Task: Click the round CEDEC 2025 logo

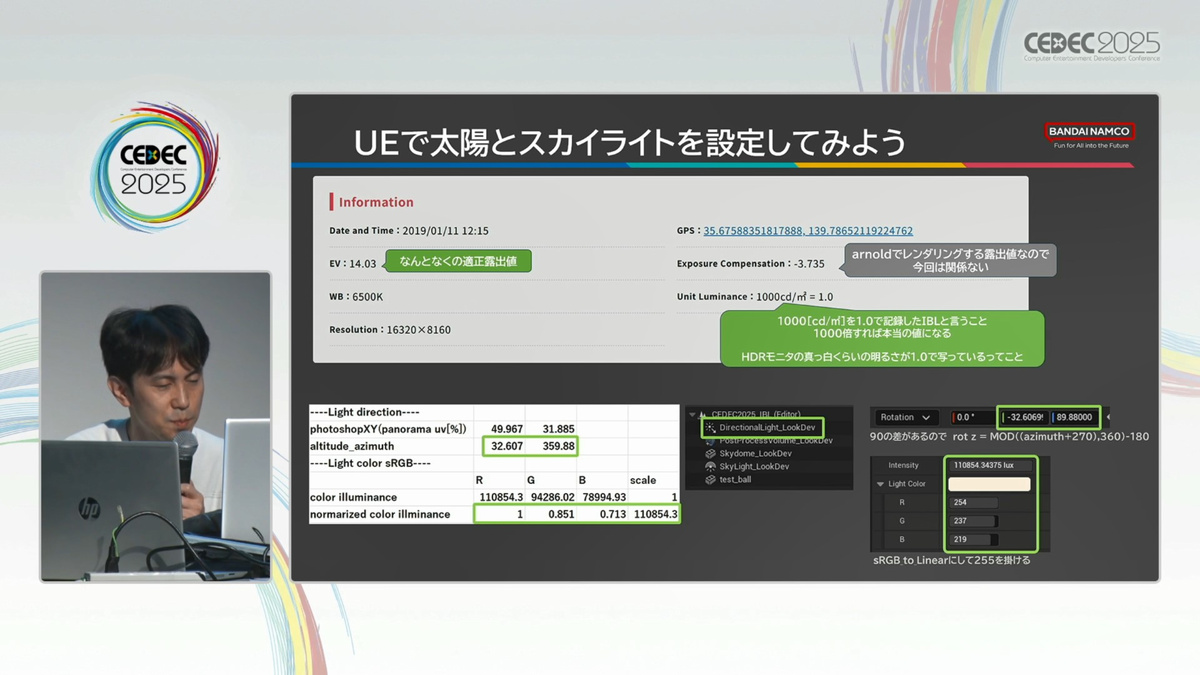Action: click(154, 167)
